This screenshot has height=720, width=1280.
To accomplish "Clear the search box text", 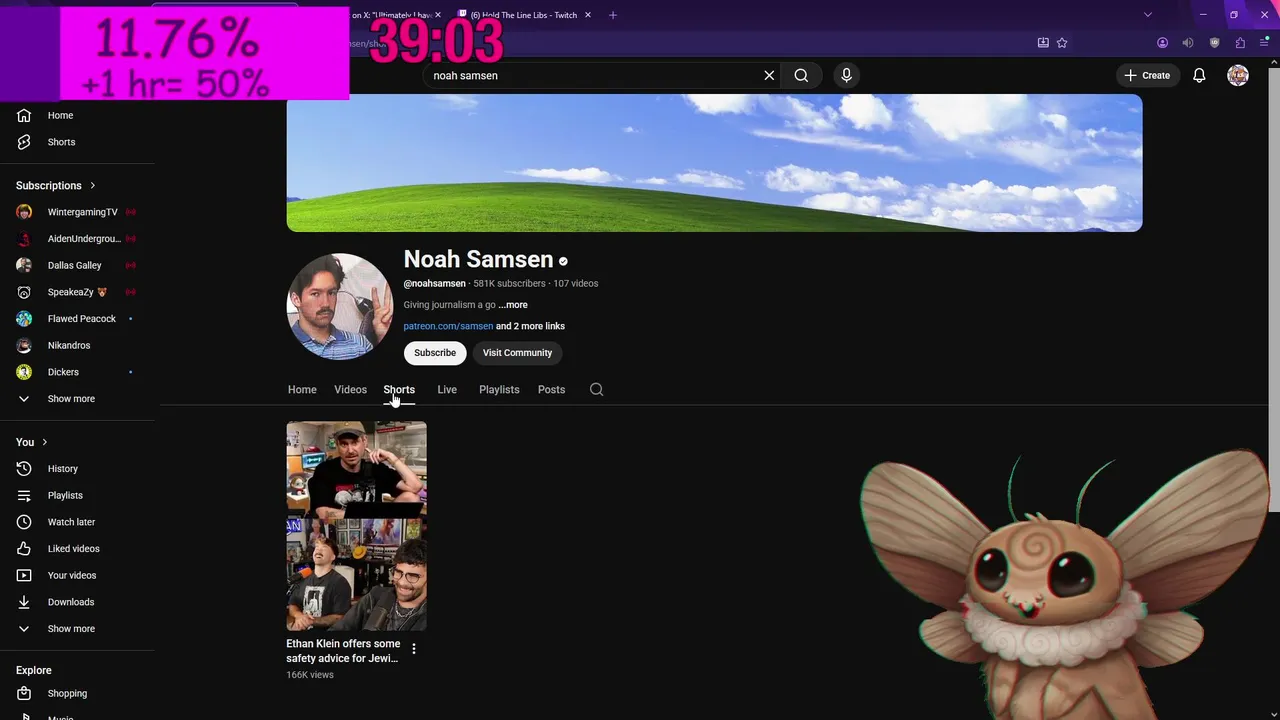I will [x=769, y=75].
